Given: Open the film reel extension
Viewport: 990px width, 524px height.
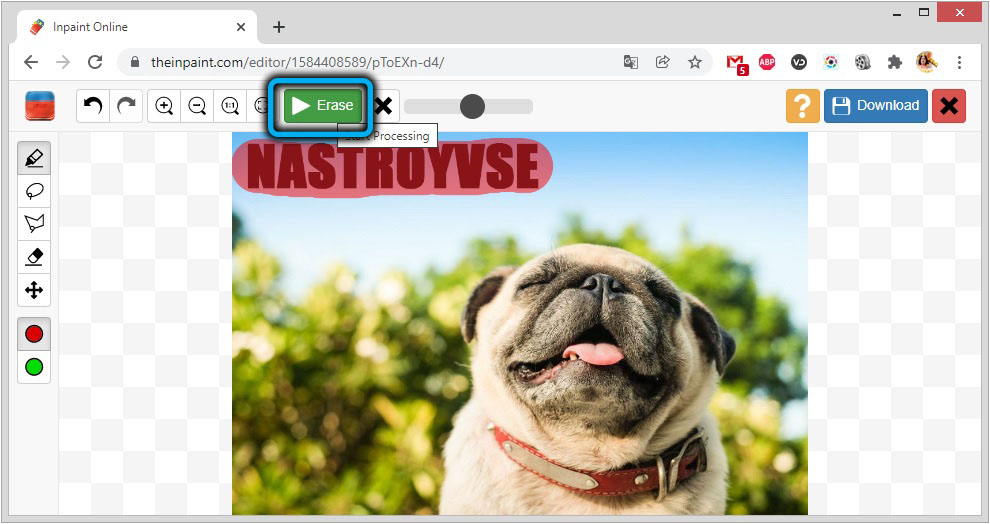Looking at the screenshot, I should click(862, 62).
